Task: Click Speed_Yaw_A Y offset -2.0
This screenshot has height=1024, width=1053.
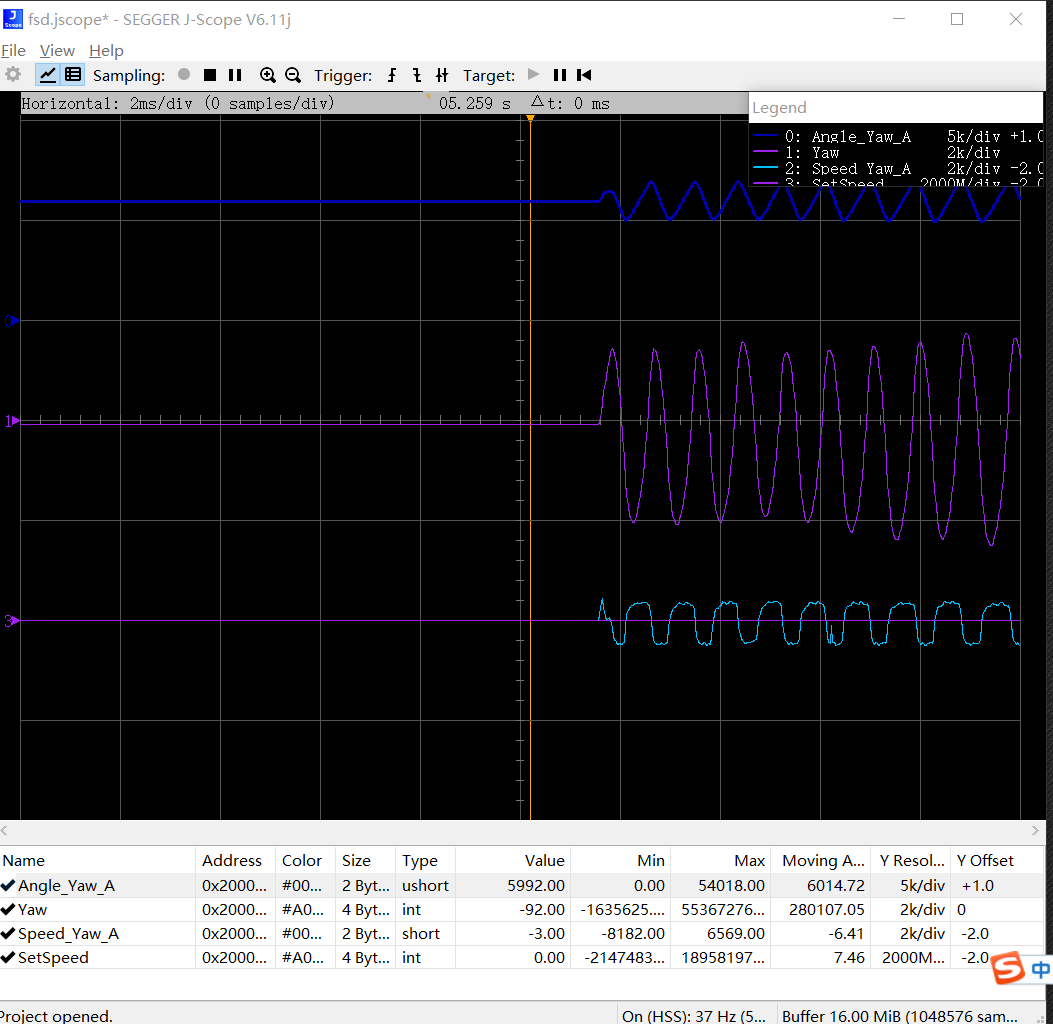Action: [x=997, y=934]
